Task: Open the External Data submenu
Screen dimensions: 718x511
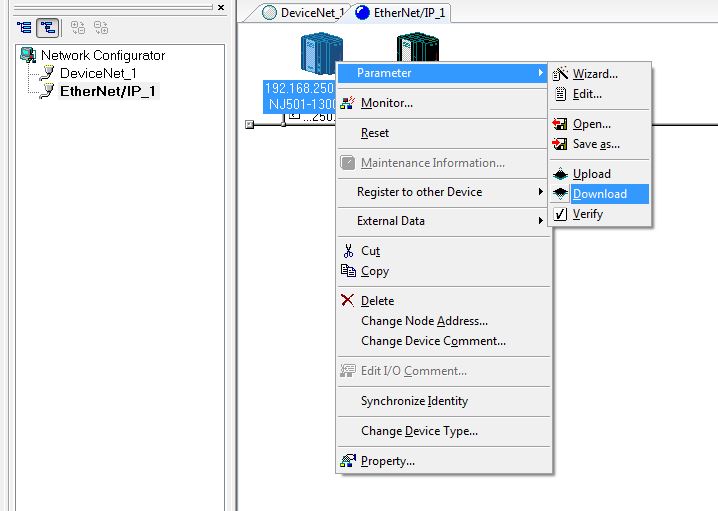Action: pos(443,221)
